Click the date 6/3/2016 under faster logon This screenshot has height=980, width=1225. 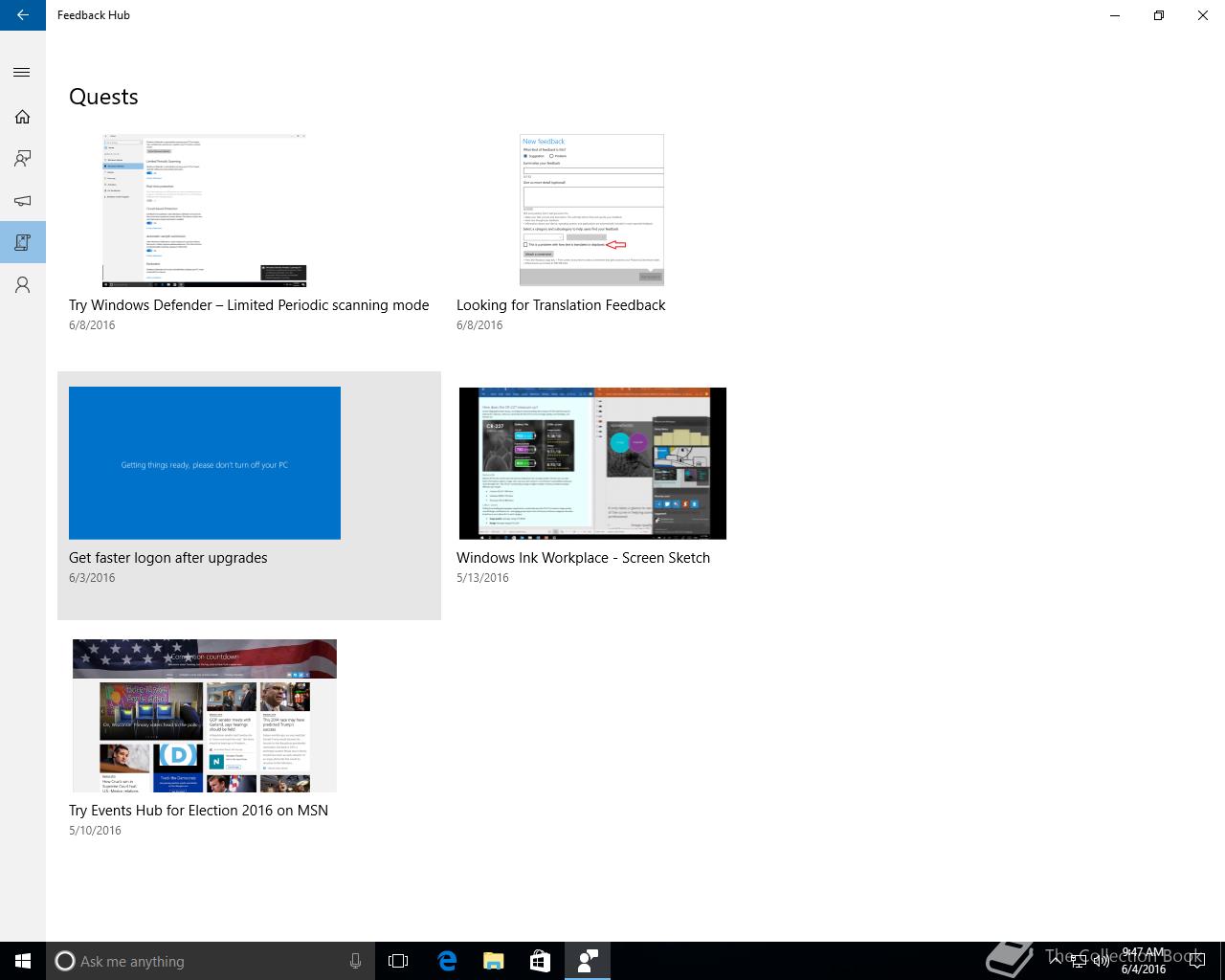pos(92,578)
